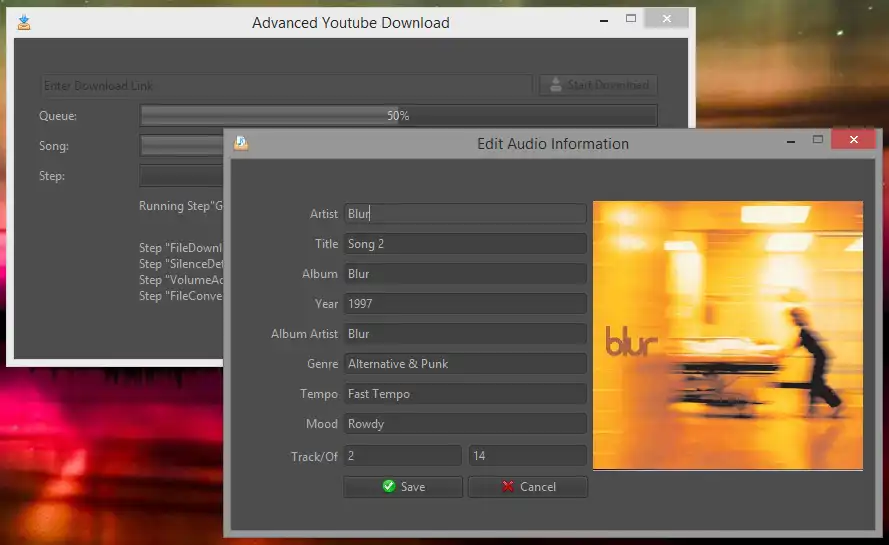This screenshot has height=545, width=889.
Task: Click the Running Step status text
Action: [x=181, y=206]
